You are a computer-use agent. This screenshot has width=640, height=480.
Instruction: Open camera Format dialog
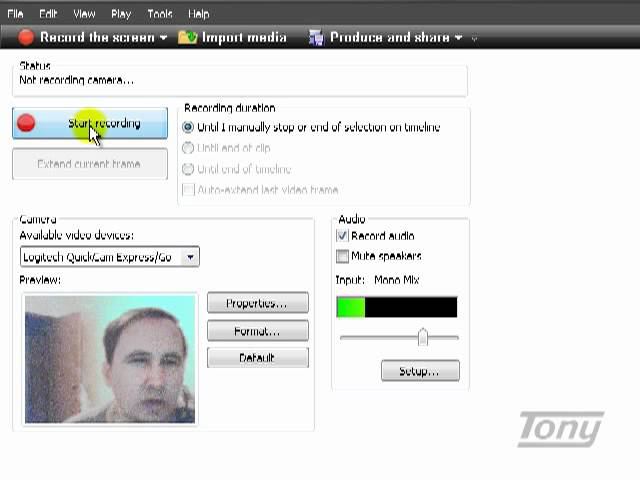click(x=258, y=331)
